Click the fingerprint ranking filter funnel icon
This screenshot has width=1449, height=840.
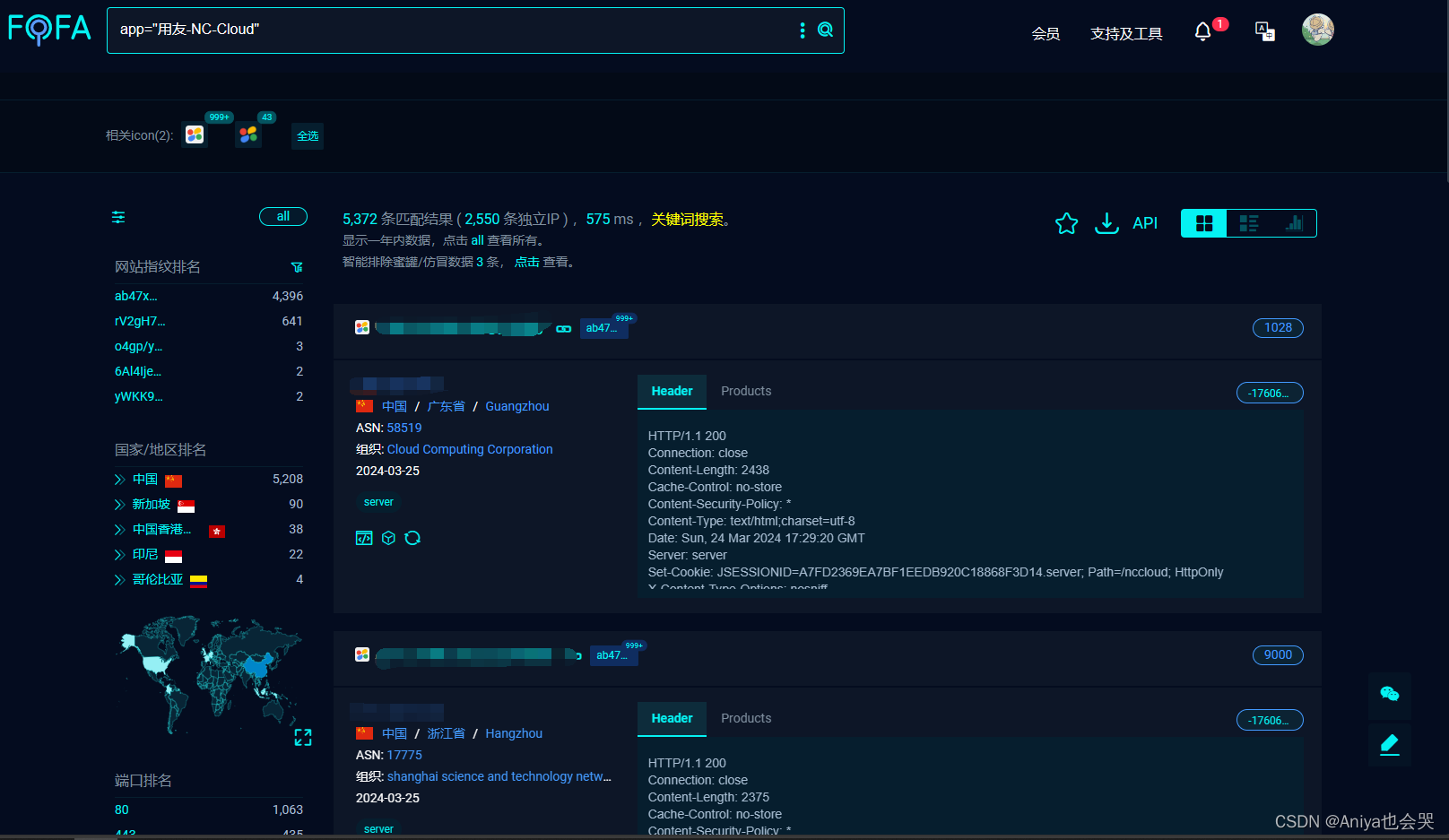click(x=297, y=267)
